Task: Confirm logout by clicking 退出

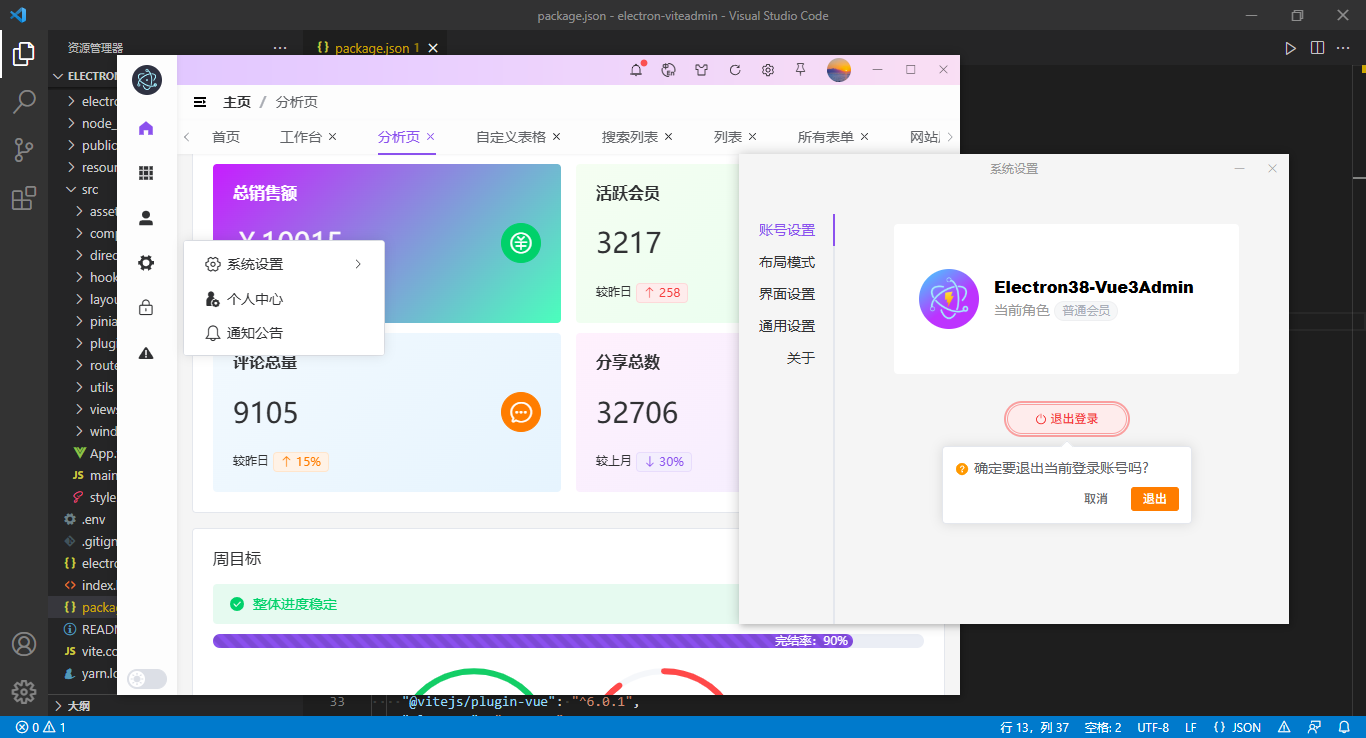Action: pyautogui.click(x=1154, y=498)
